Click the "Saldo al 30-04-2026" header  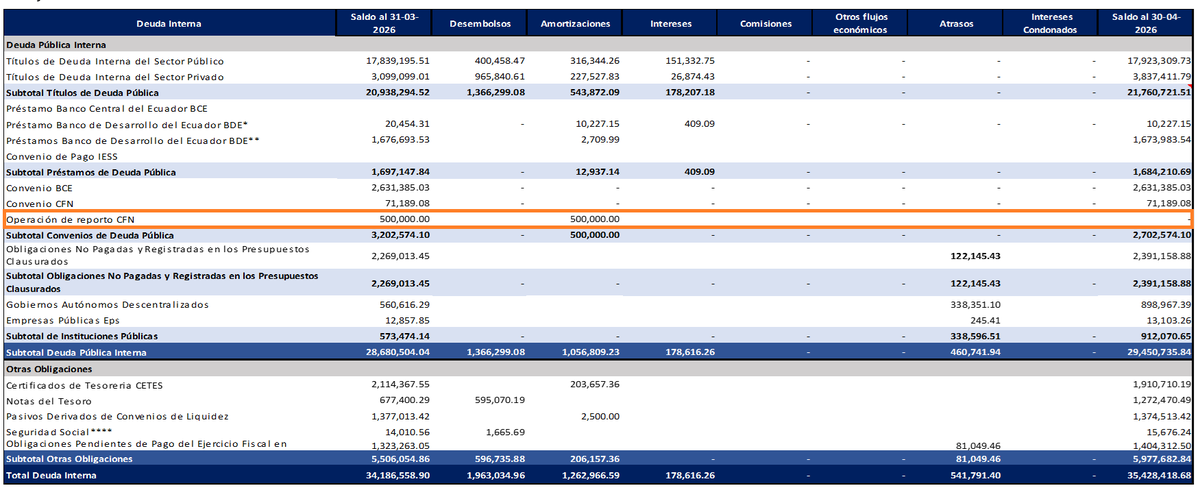click(1147, 23)
